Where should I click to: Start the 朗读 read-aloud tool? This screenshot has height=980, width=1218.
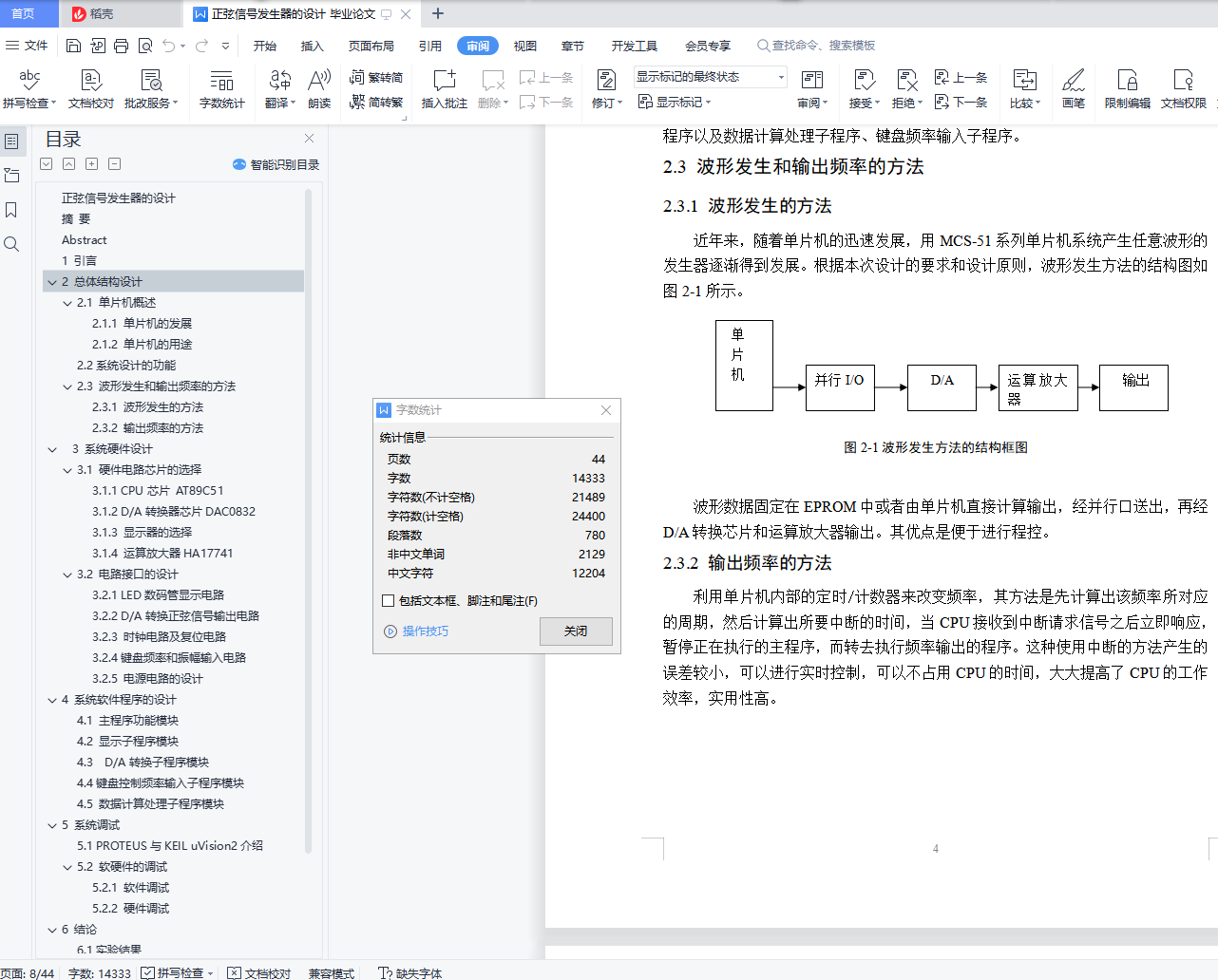coord(319,89)
